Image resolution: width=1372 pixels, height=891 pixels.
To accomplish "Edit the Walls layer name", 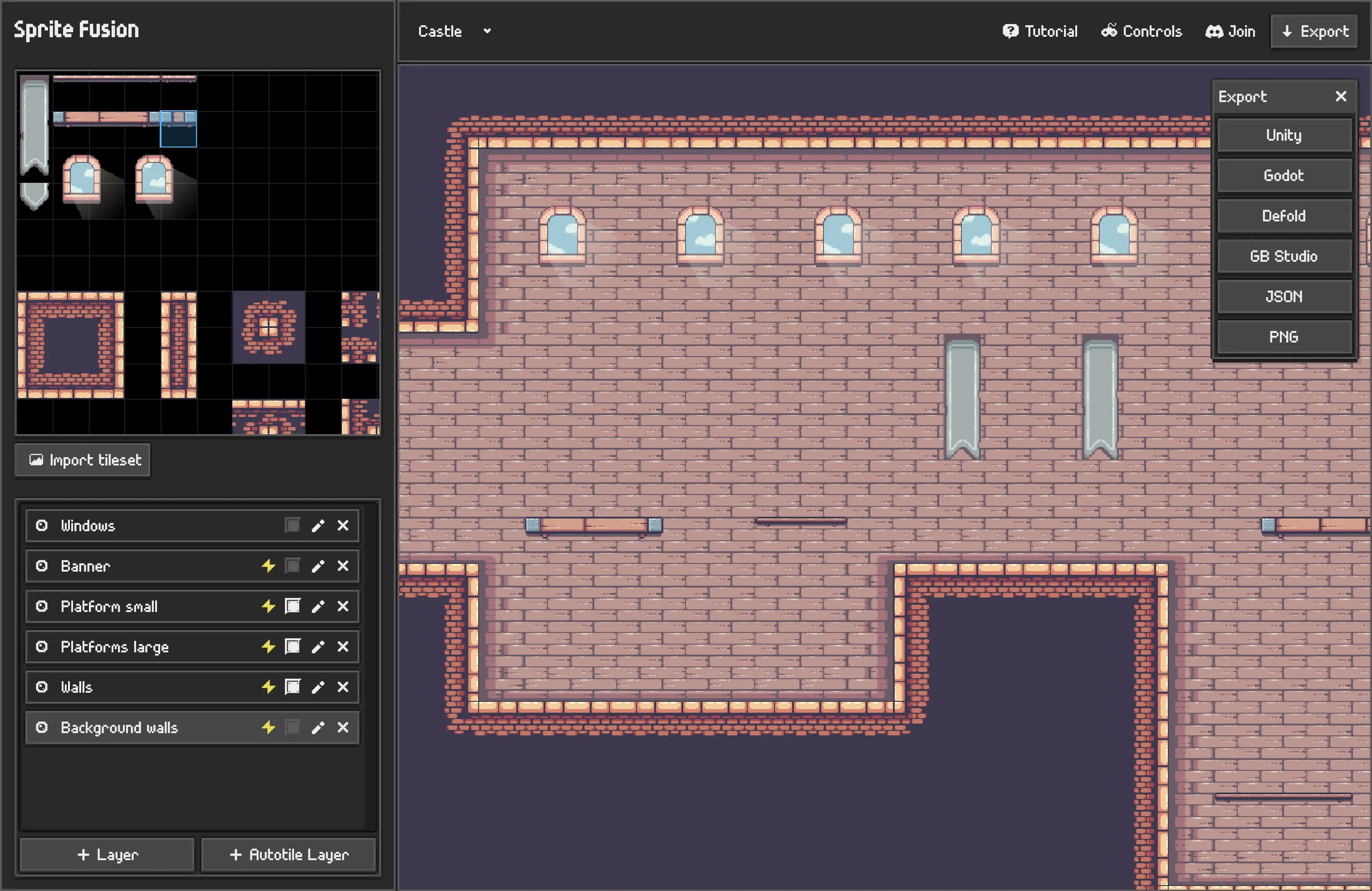I will pos(318,686).
